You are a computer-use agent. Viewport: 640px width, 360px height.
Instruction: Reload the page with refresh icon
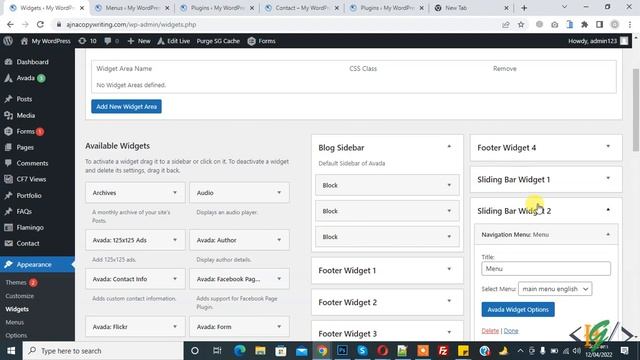pos(40,24)
